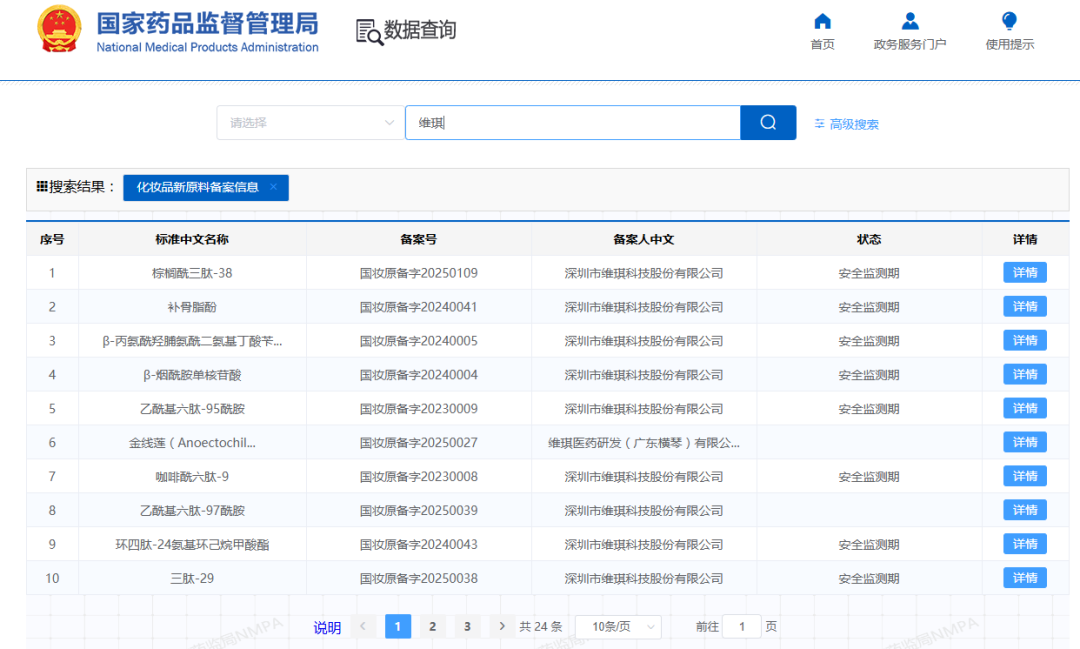
Task: Click the 标准中文名称 column header
Action: point(192,239)
